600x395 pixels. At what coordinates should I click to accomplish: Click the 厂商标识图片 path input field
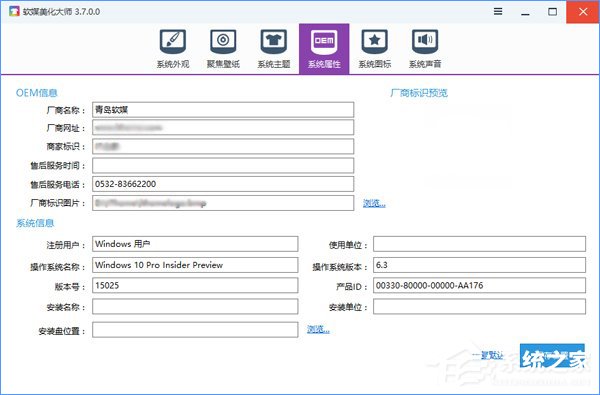click(x=223, y=203)
